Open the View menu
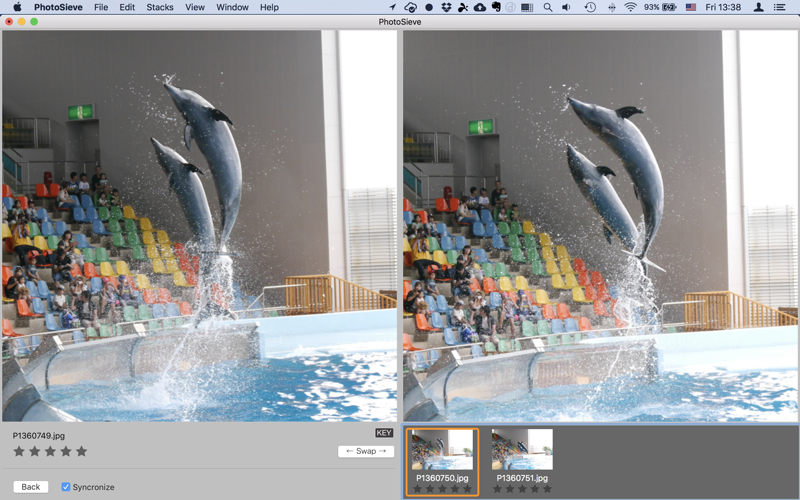This screenshot has width=800, height=500. (x=195, y=7)
